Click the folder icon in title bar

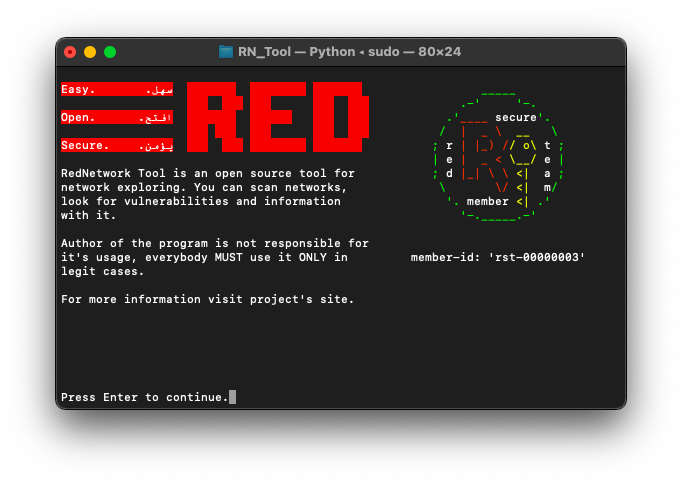(226, 52)
